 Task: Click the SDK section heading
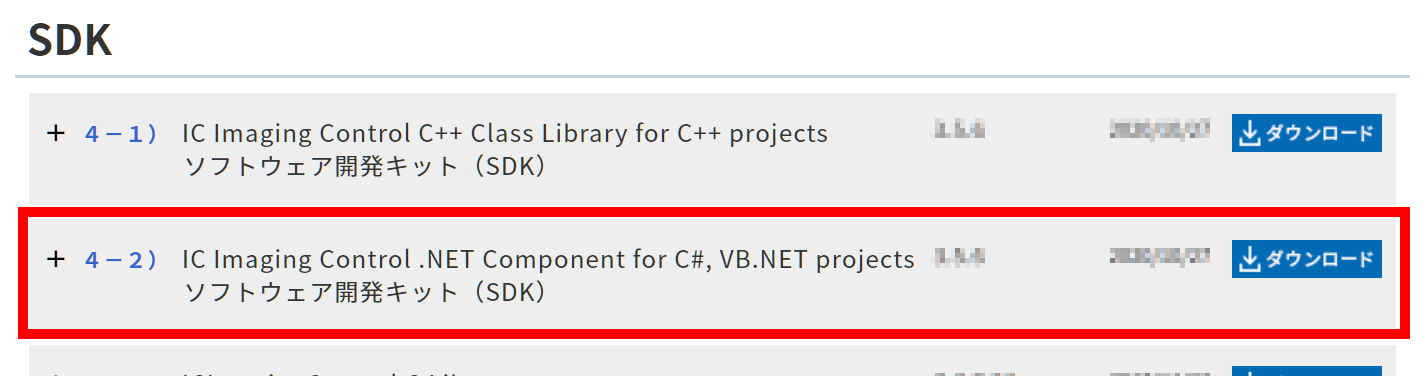(x=70, y=40)
